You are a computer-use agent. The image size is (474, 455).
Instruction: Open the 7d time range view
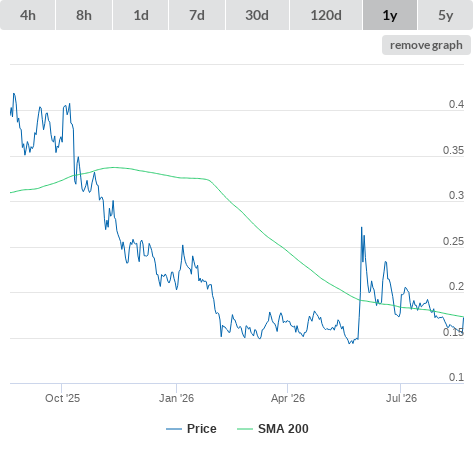tap(197, 15)
